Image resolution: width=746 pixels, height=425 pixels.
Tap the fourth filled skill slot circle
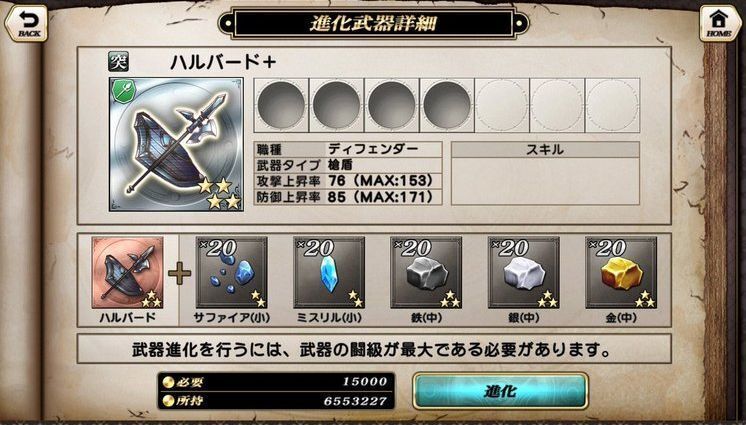[x=447, y=106]
